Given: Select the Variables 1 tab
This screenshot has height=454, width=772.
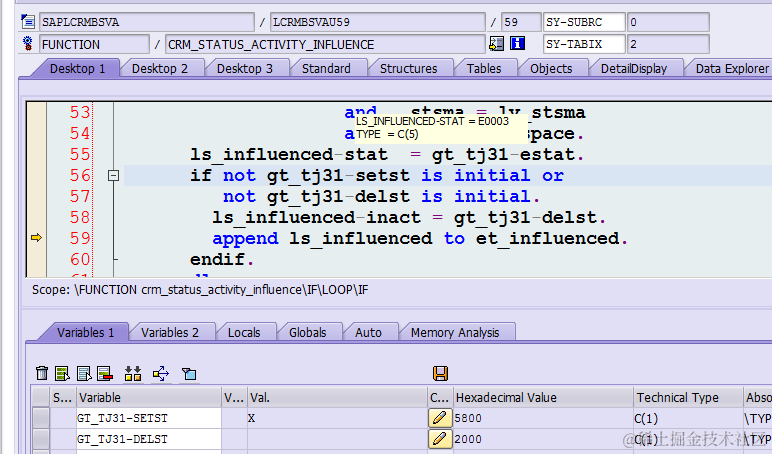Looking at the screenshot, I should (x=85, y=332).
